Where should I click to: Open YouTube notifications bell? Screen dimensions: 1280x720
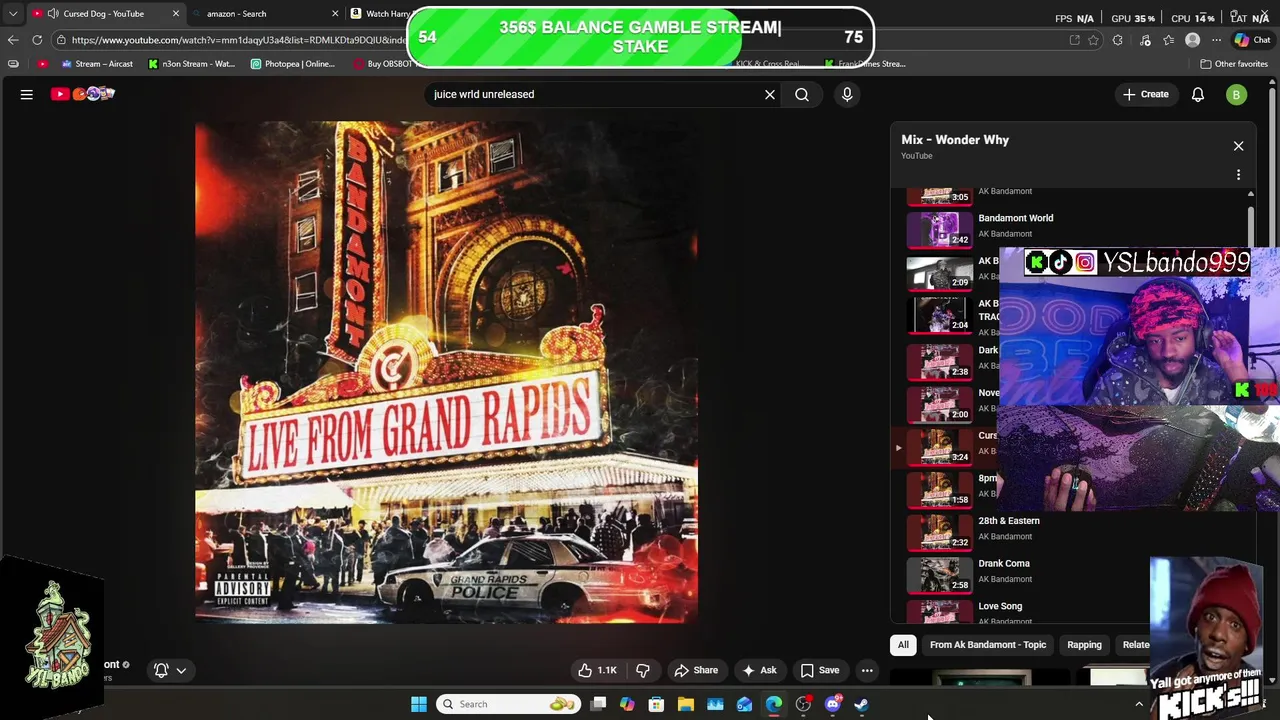tap(1197, 94)
